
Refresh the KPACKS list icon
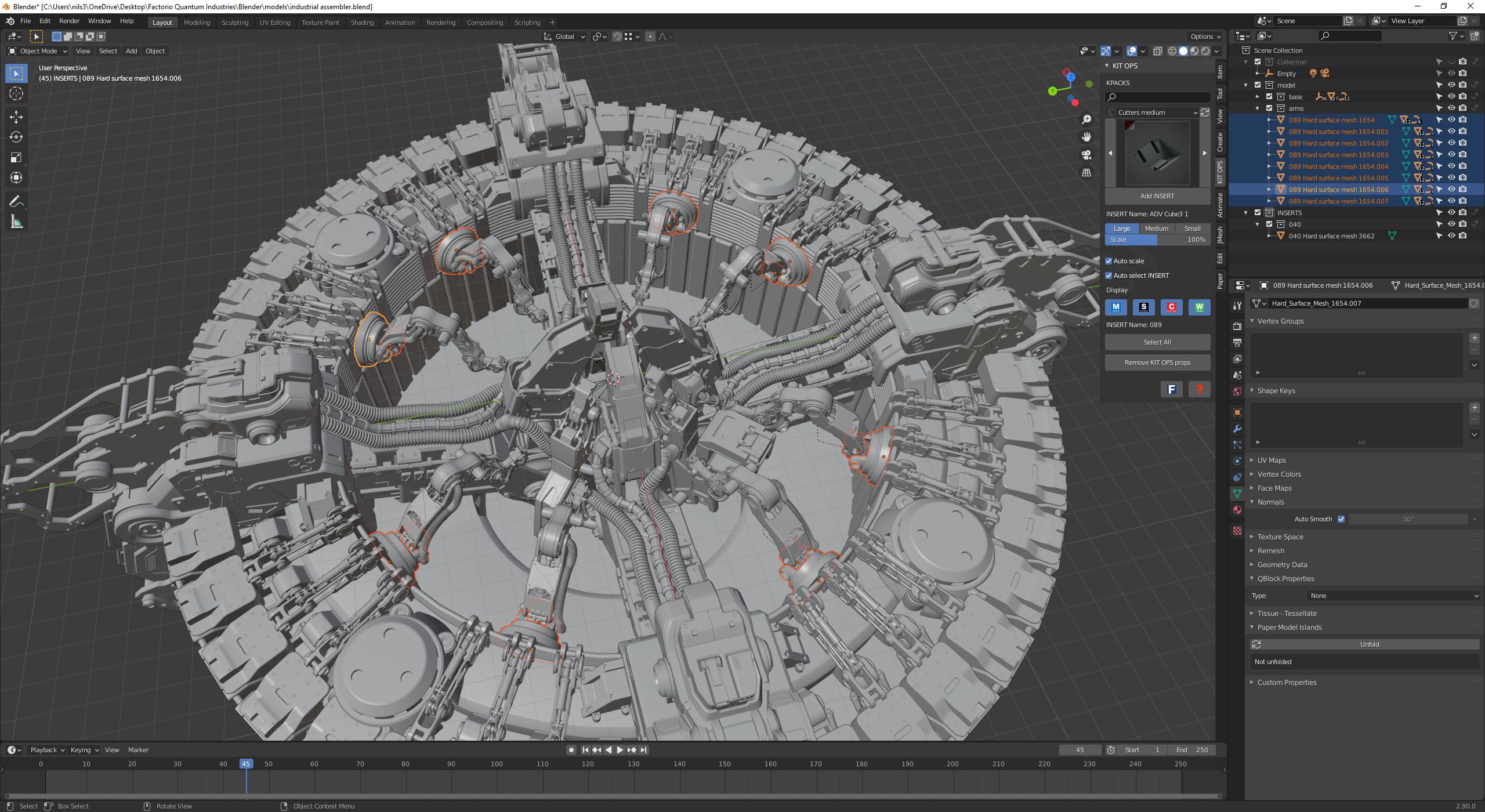1205,113
